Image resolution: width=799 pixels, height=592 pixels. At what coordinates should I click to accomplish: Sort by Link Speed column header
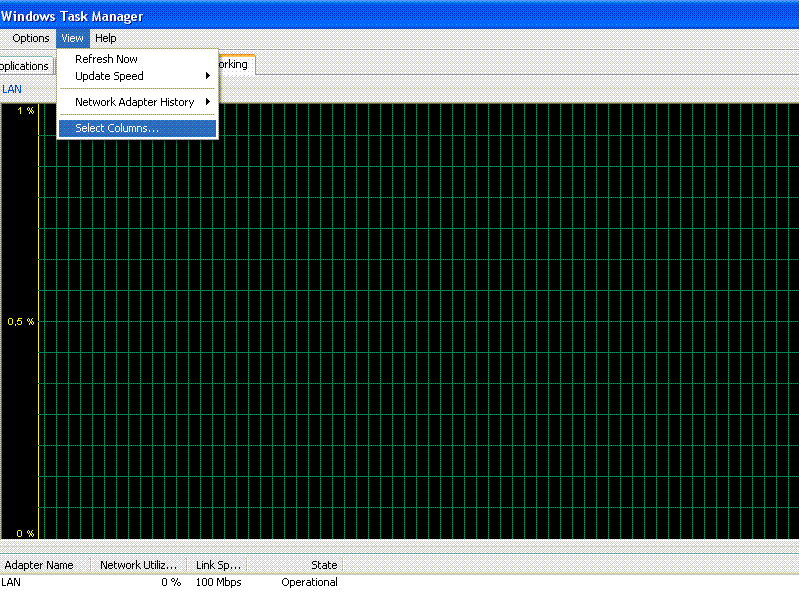pos(218,565)
